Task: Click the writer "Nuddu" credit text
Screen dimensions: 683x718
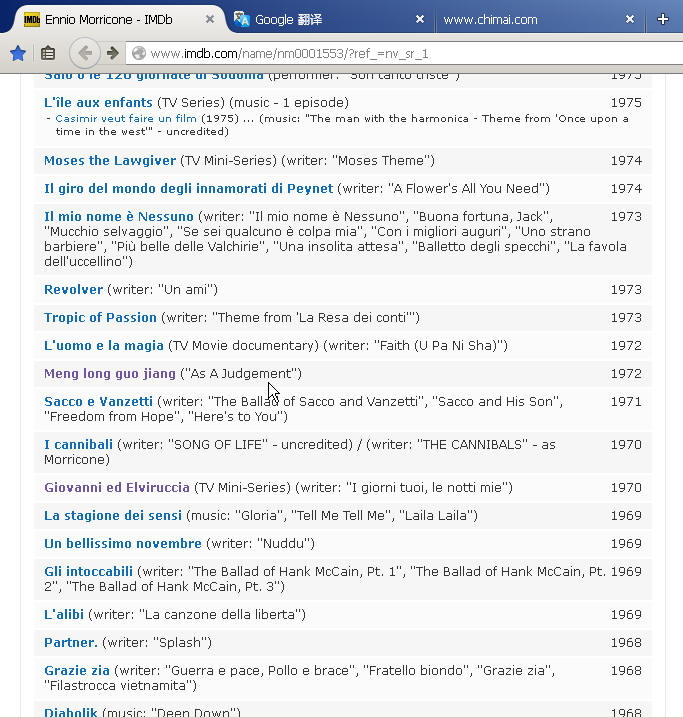Action: 260,544
